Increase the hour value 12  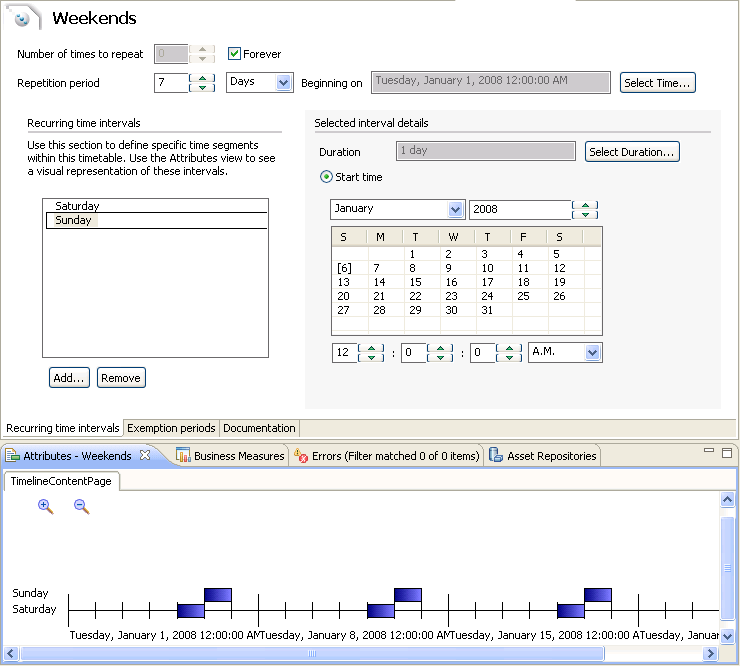(x=371, y=348)
